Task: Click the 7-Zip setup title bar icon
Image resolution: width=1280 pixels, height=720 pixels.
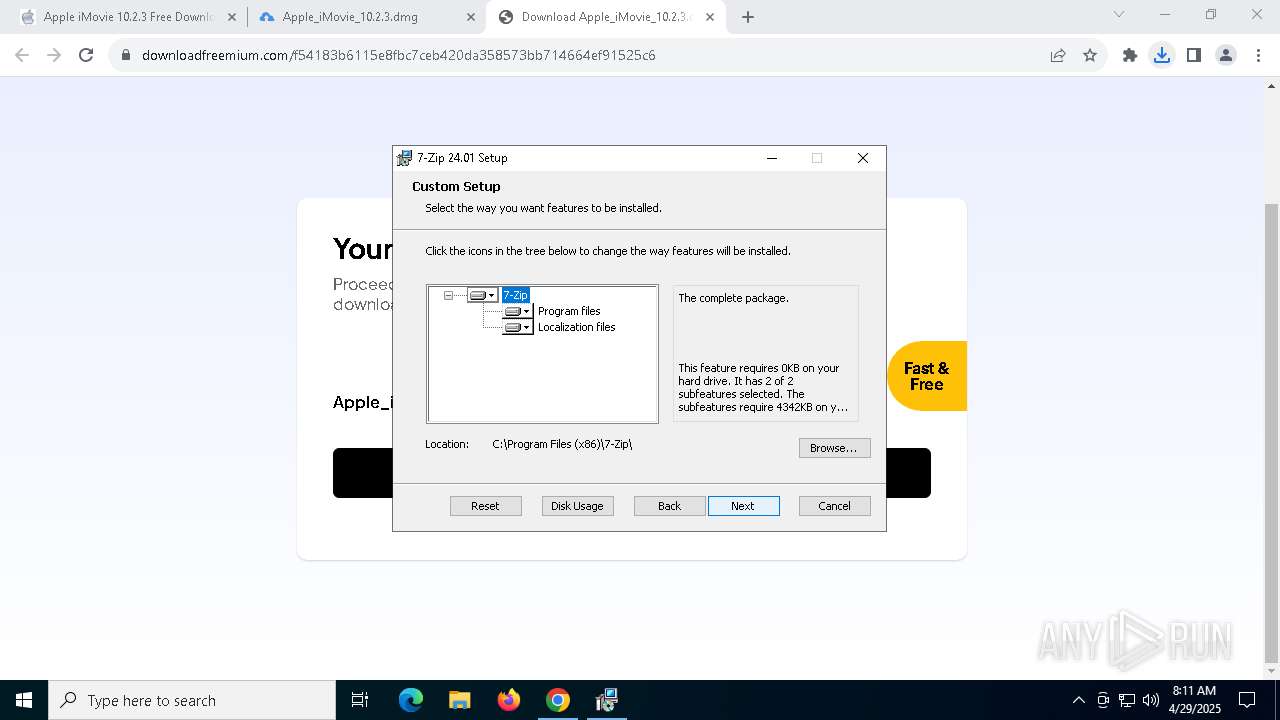Action: (x=405, y=158)
